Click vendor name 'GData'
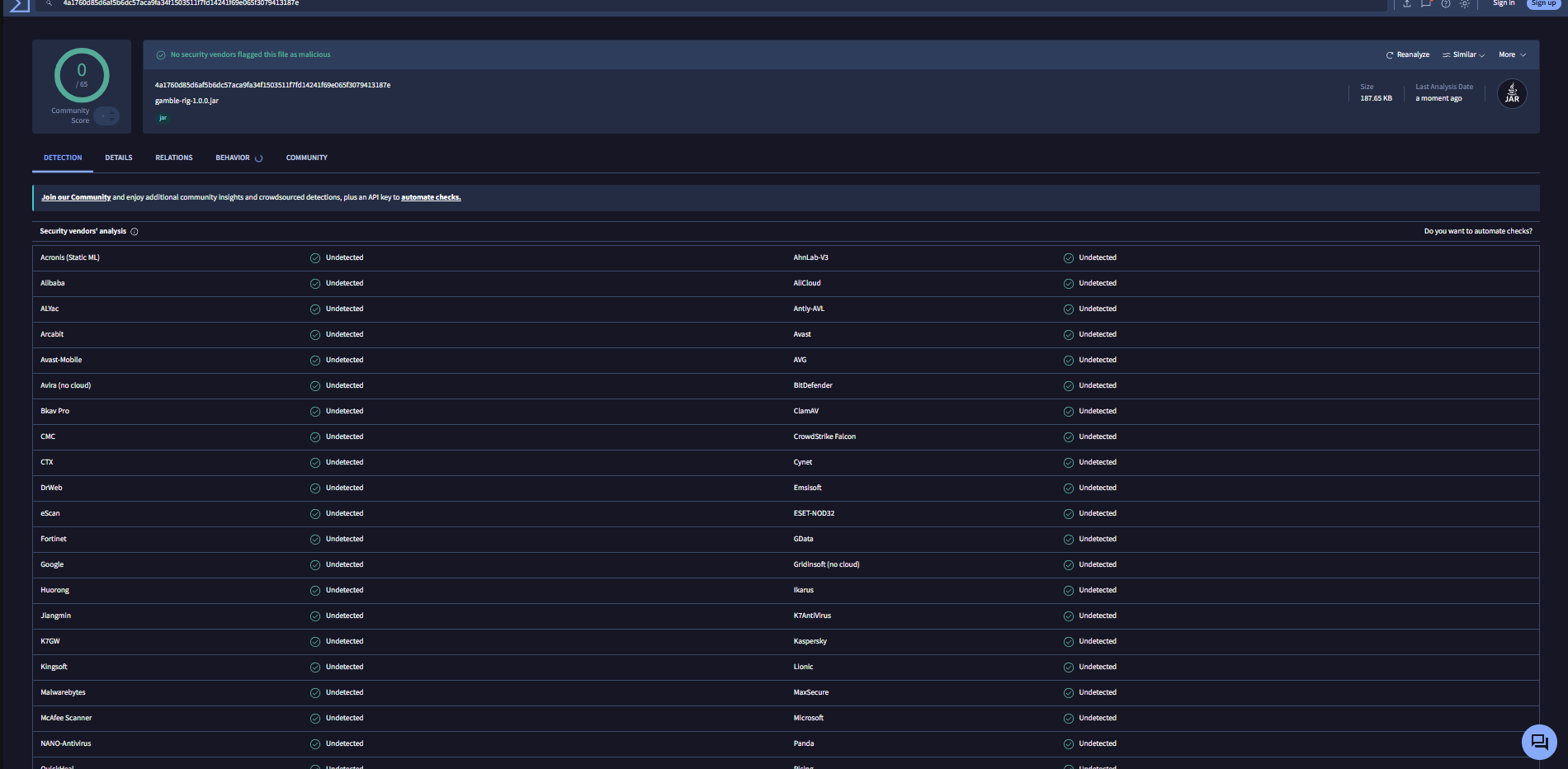Image resolution: width=1568 pixels, height=769 pixels. tap(803, 540)
